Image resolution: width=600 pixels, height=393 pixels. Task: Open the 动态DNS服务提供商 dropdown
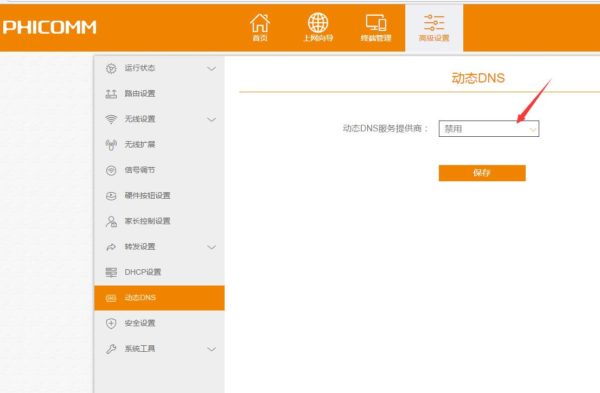(x=489, y=129)
